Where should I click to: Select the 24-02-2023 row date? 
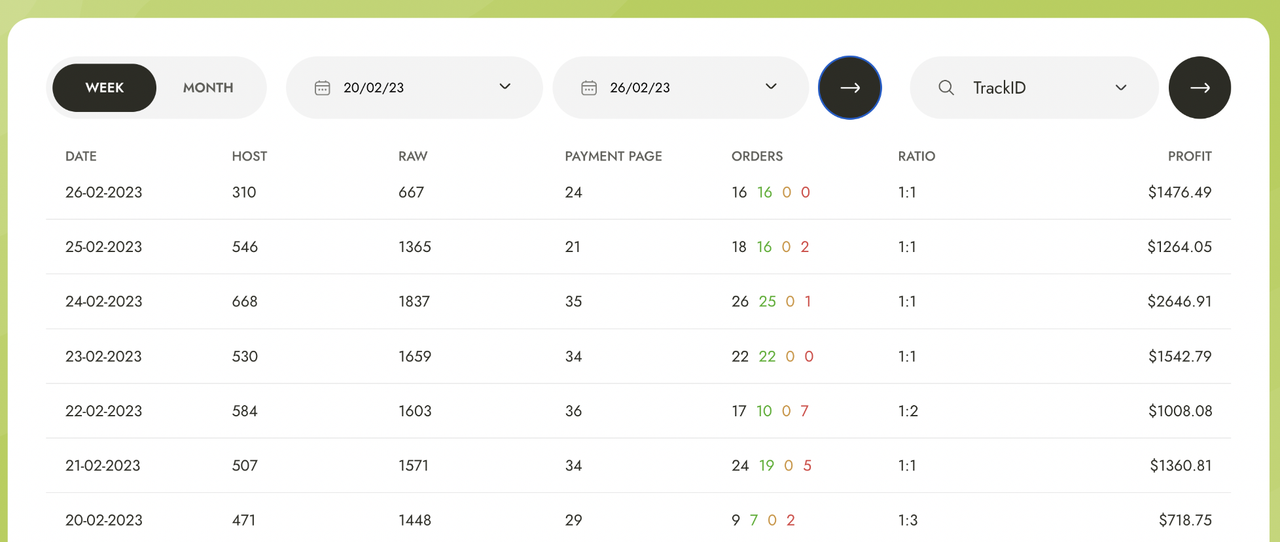[x=104, y=301]
